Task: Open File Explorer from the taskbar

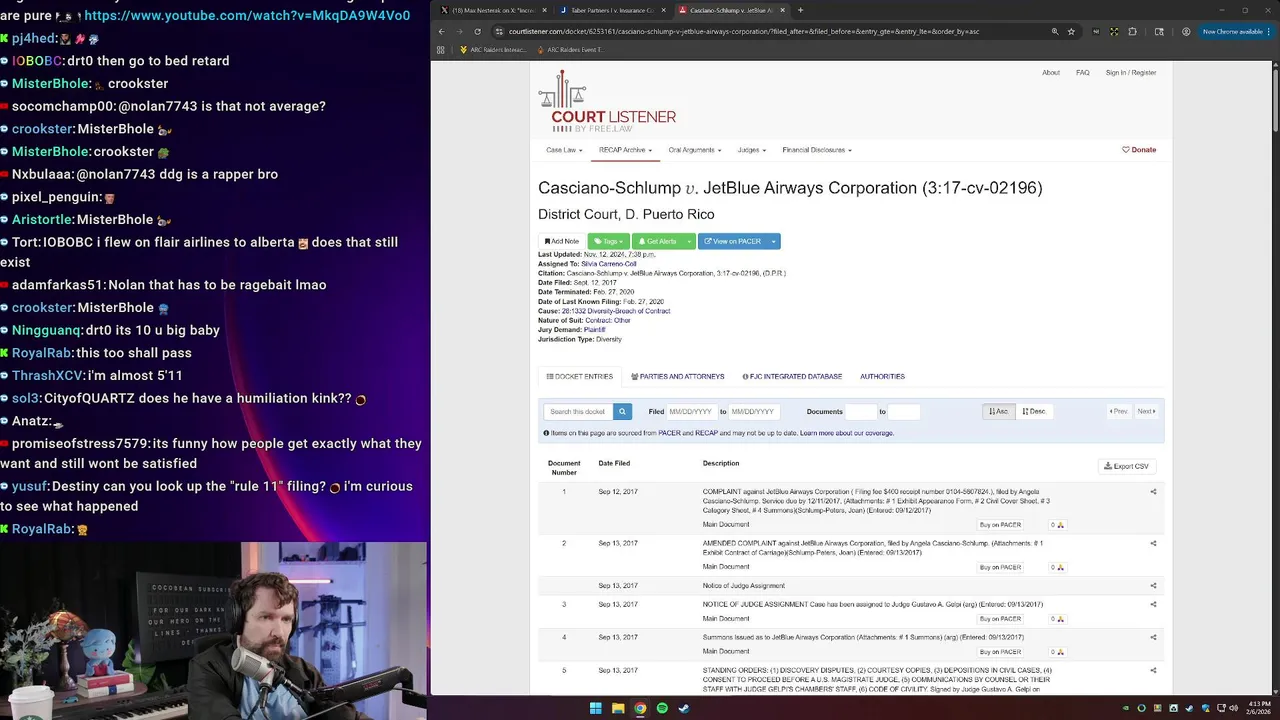Action: click(618, 708)
